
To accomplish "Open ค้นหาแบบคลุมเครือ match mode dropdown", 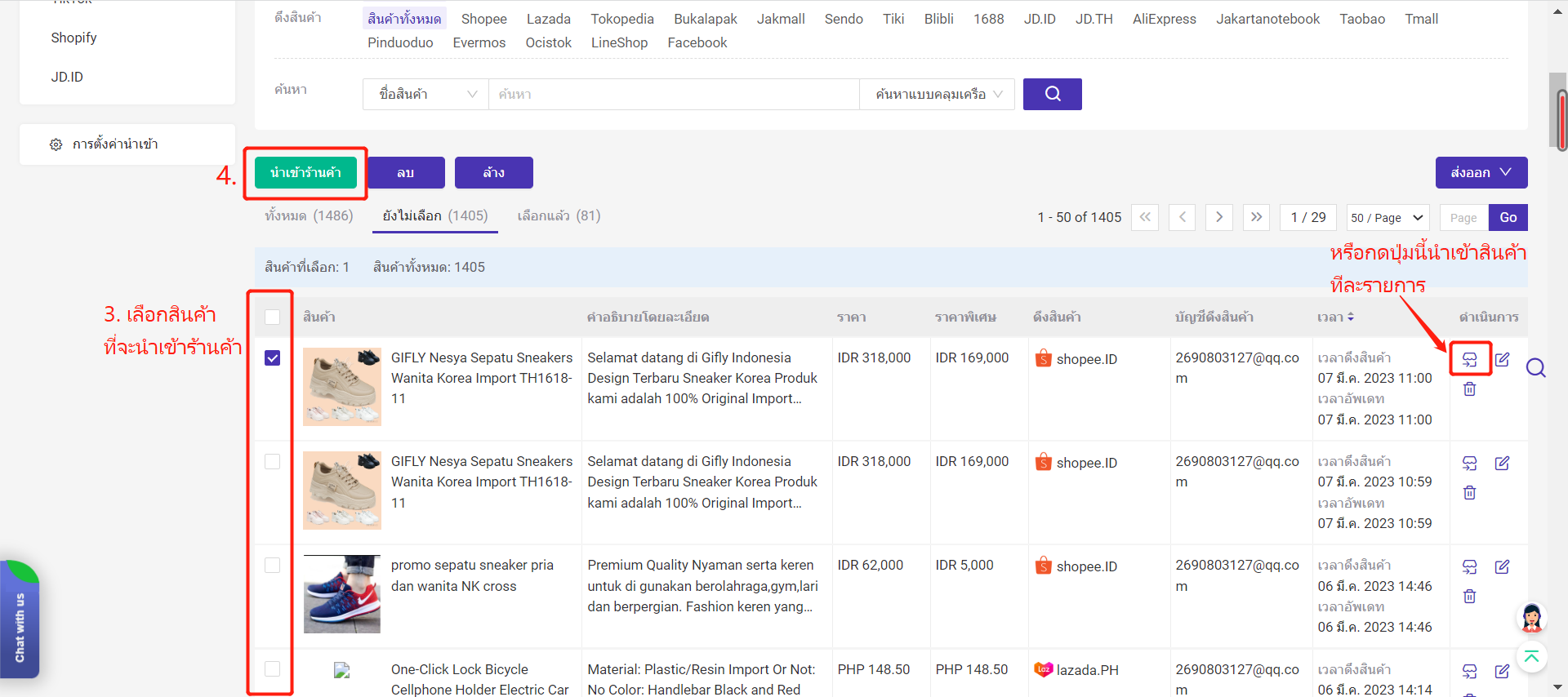I will click(x=938, y=94).
